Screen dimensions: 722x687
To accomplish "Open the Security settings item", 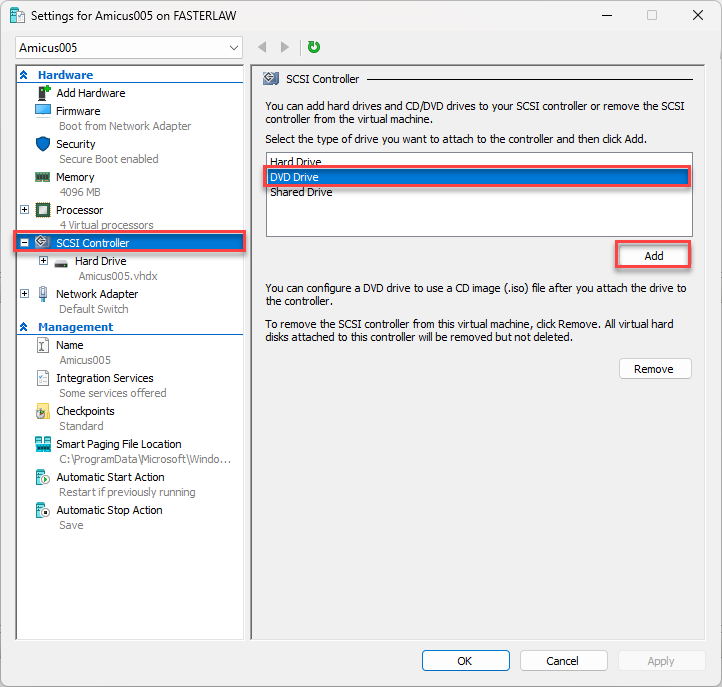I will pos(76,144).
